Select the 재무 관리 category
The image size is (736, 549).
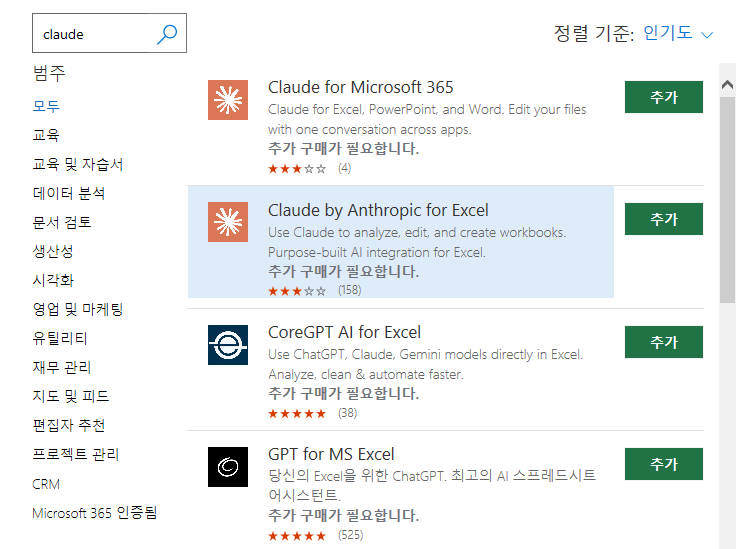pos(61,367)
